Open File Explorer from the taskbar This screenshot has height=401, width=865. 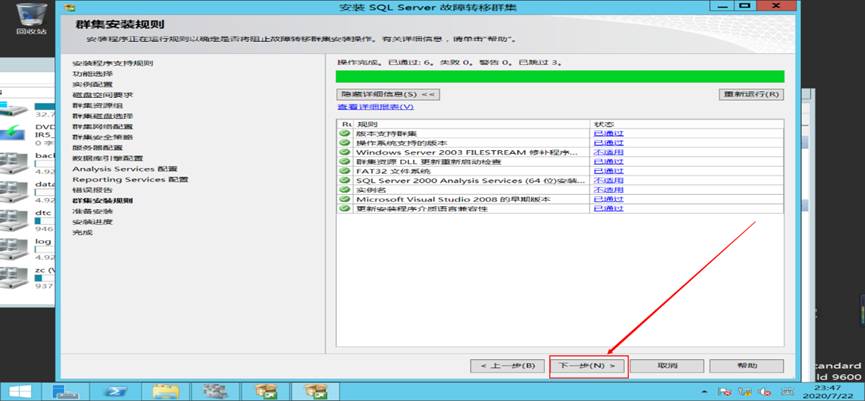165,392
